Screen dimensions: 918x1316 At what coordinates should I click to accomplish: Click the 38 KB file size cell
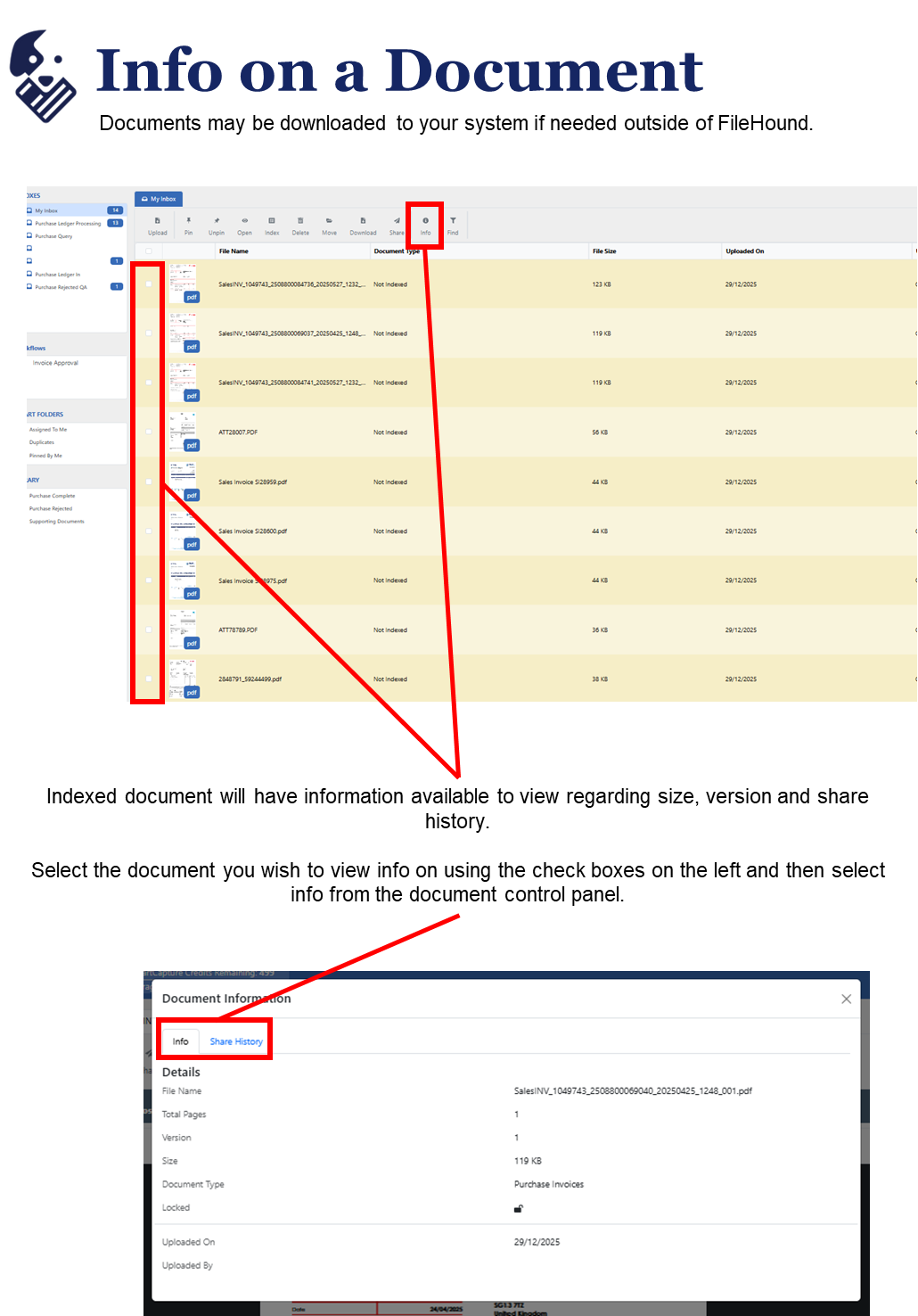pos(600,679)
